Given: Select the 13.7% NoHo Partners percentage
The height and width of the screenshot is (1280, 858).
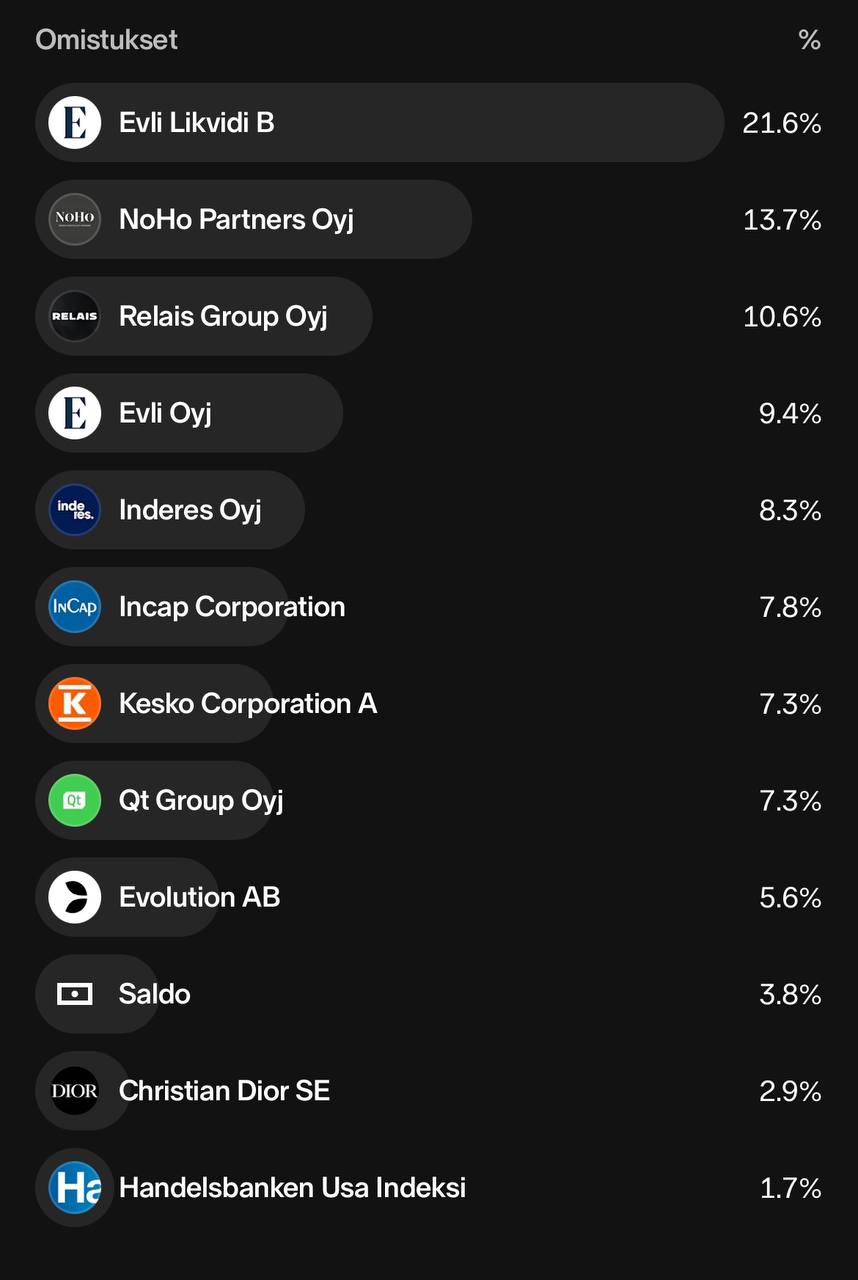Looking at the screenshot, I should tap(782, 220).
